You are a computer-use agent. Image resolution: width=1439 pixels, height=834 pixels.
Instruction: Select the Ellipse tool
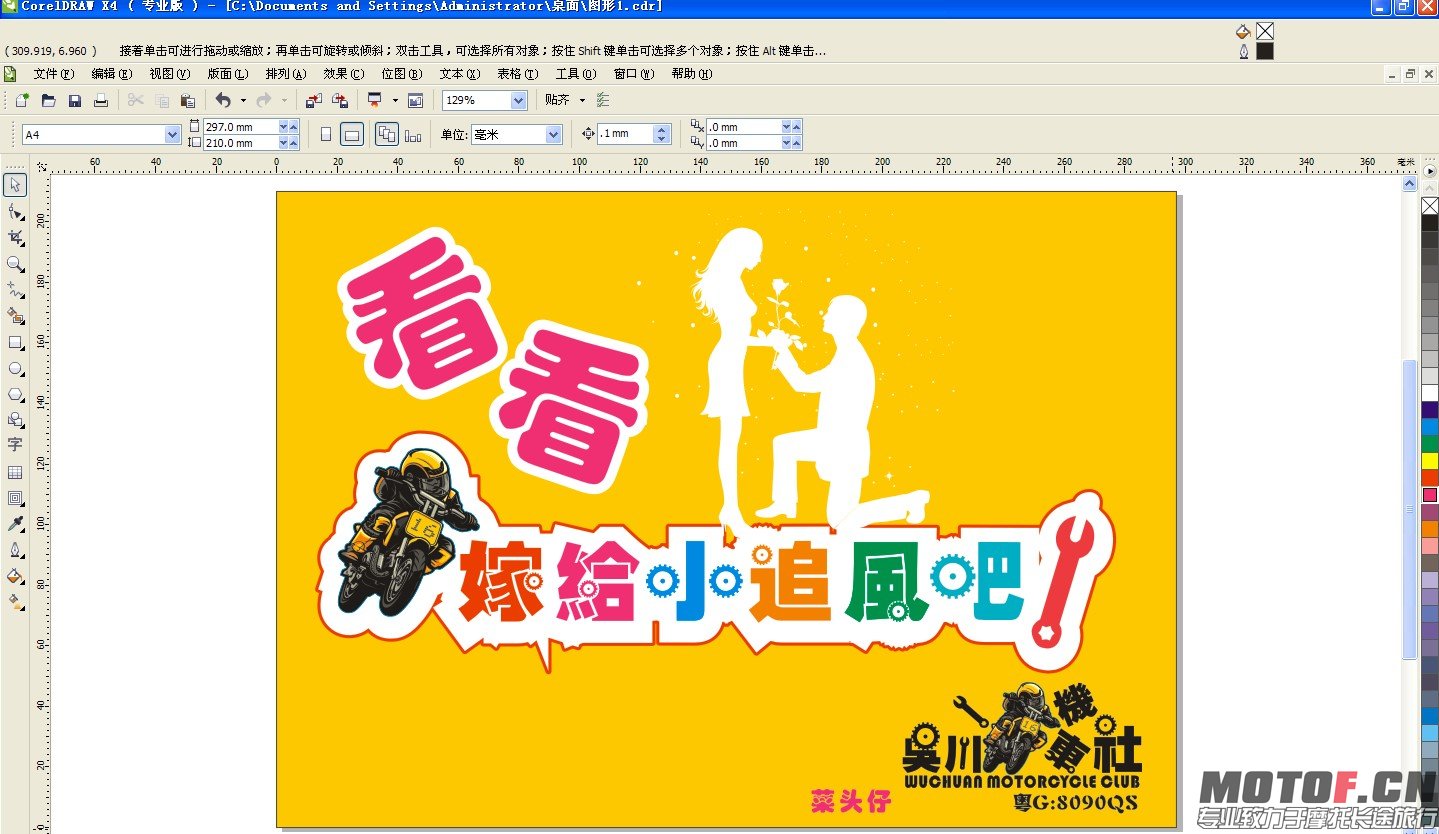[15, 368]
